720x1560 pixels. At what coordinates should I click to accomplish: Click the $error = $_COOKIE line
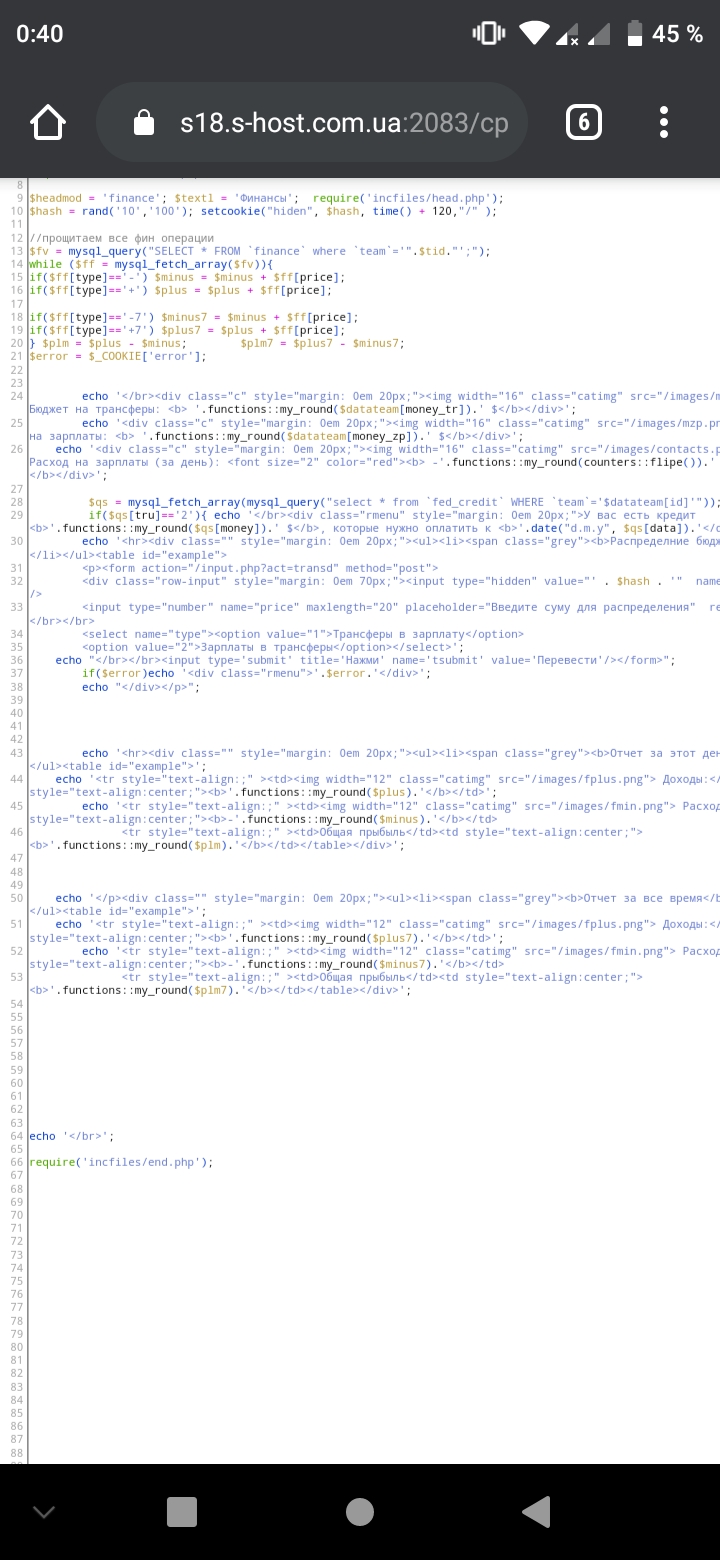118,356
